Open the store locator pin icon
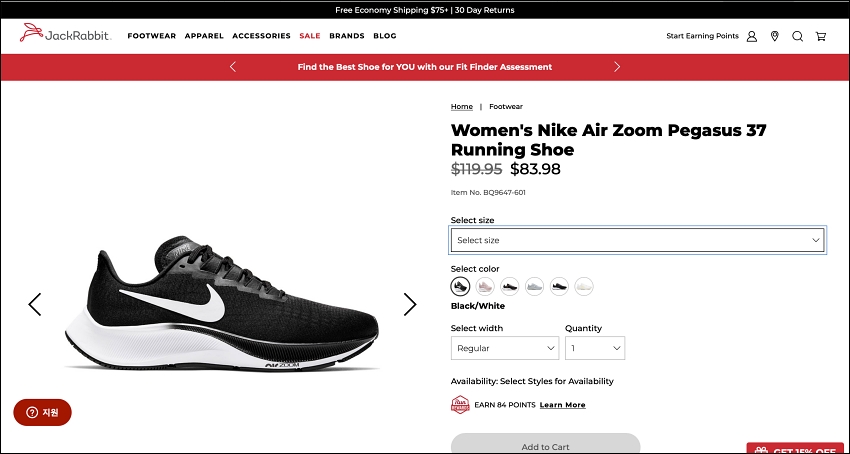This screenshot has height=454, width=850. (775, 36)
